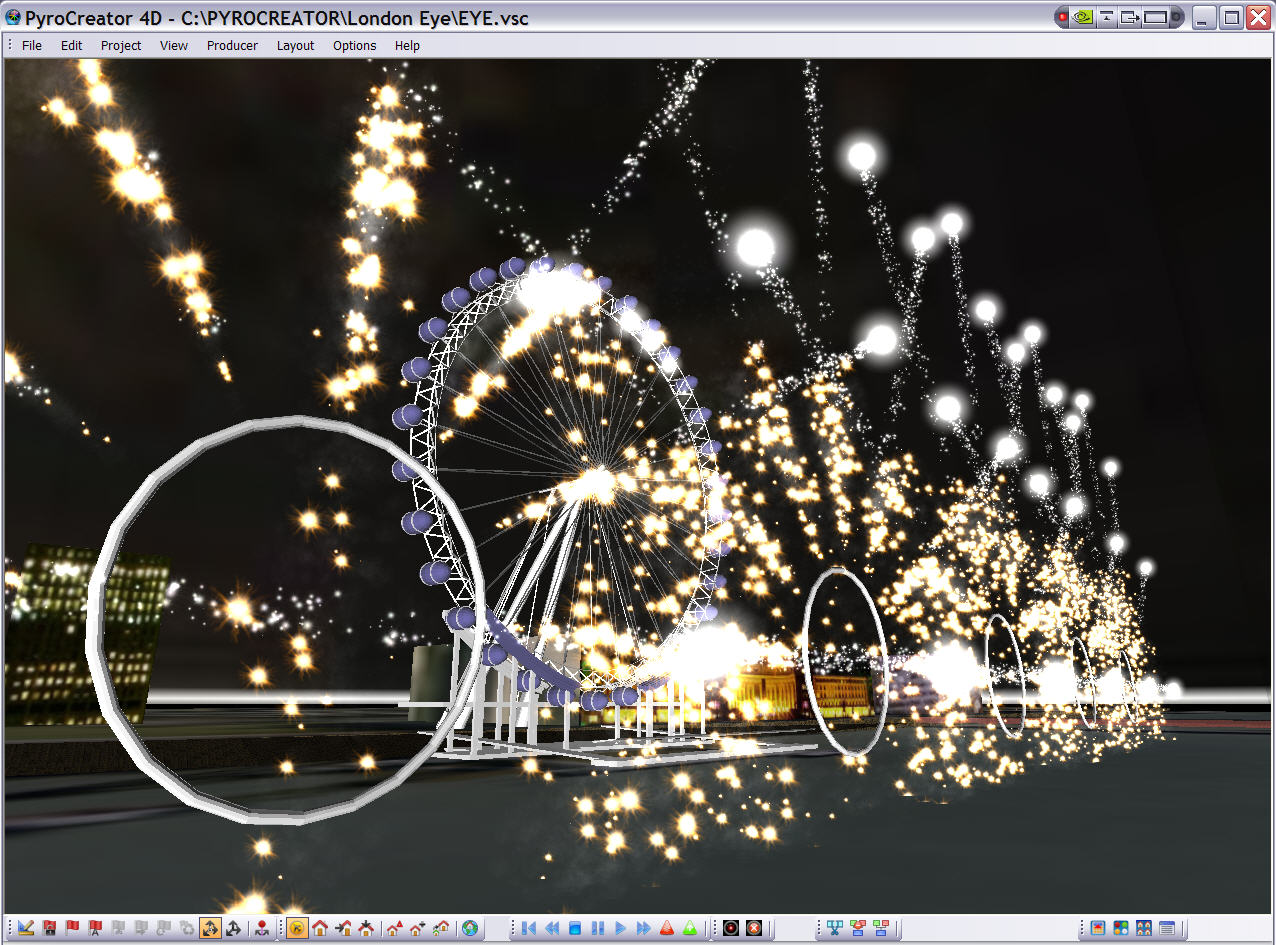Open the Help menu

pos(407,45)
